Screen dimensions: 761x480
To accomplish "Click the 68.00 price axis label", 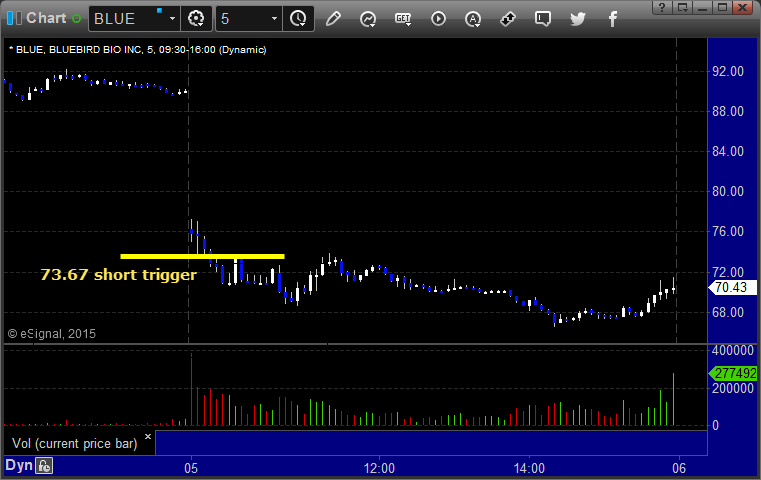I will tap(728, 312).
